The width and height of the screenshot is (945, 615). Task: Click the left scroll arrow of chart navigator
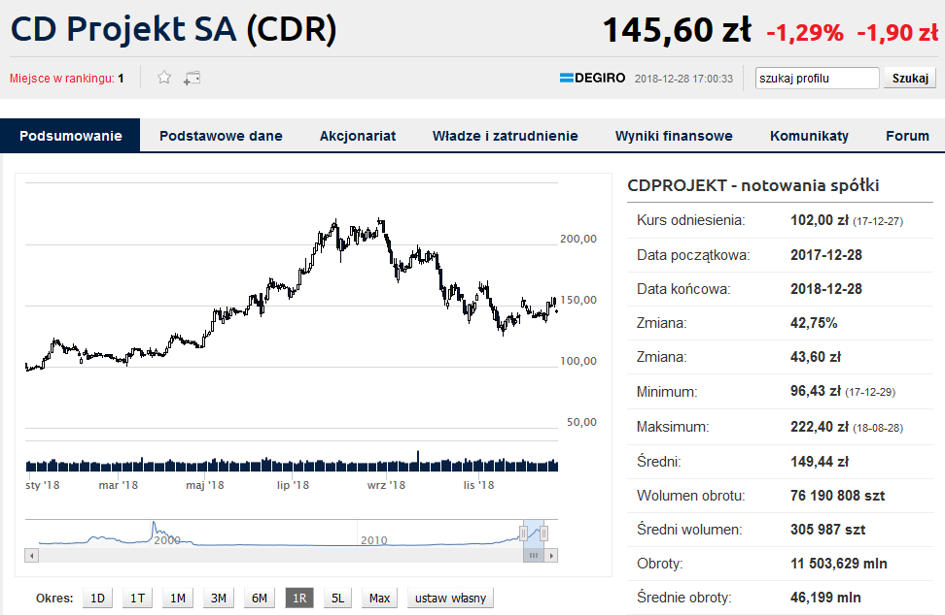tap(31, 555)
